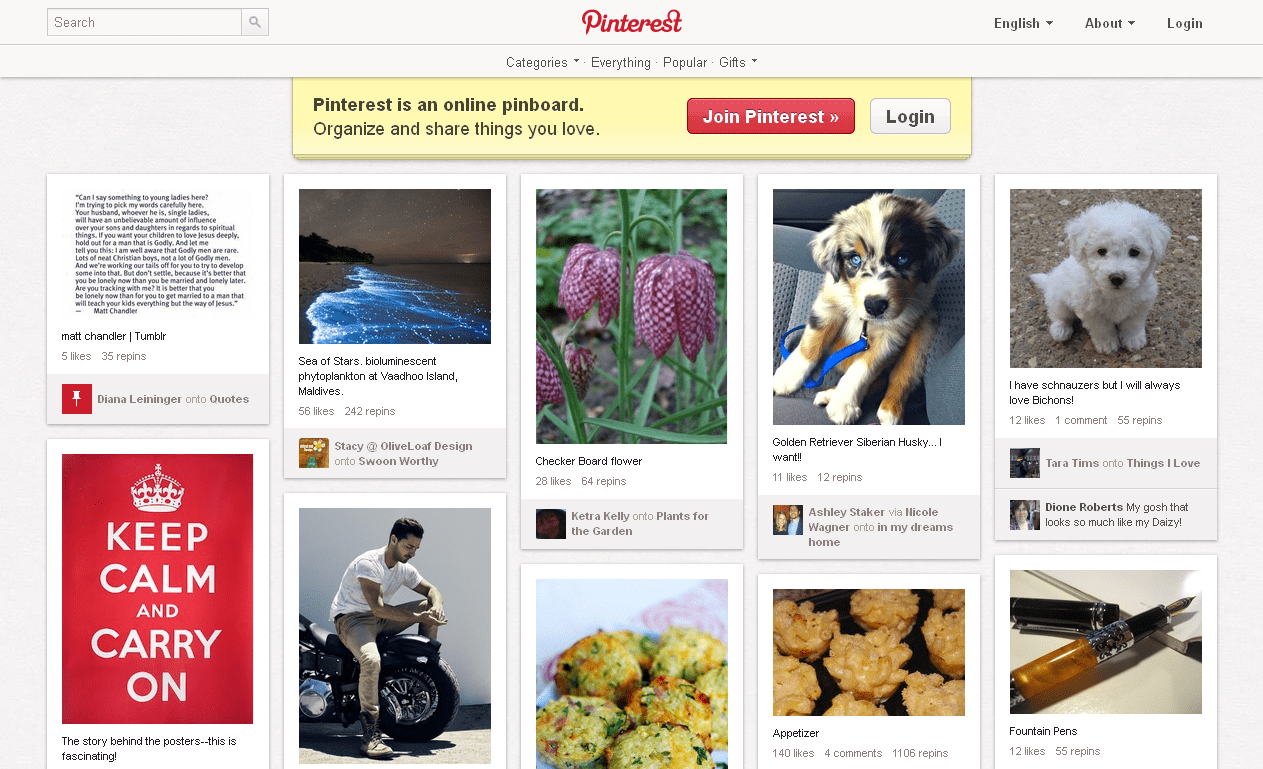Focus the Search input field

click(x=144, y=22)
